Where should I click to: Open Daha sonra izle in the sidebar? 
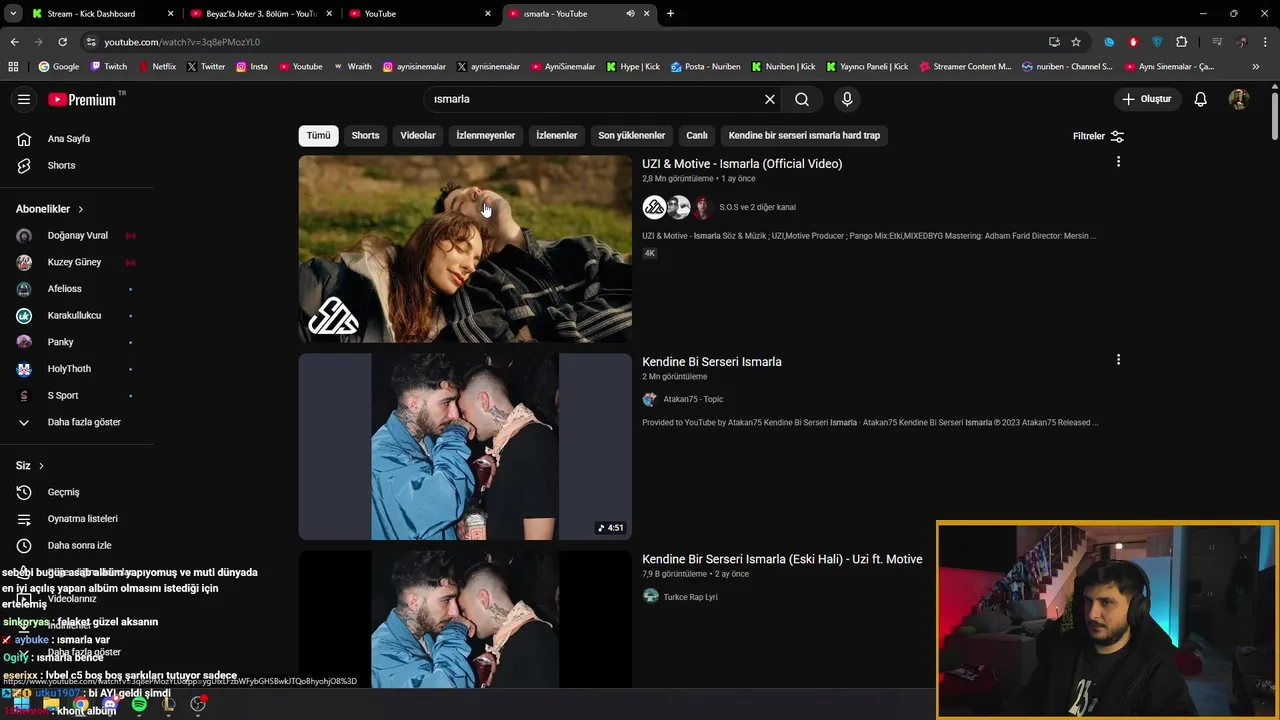pos(78,545)
